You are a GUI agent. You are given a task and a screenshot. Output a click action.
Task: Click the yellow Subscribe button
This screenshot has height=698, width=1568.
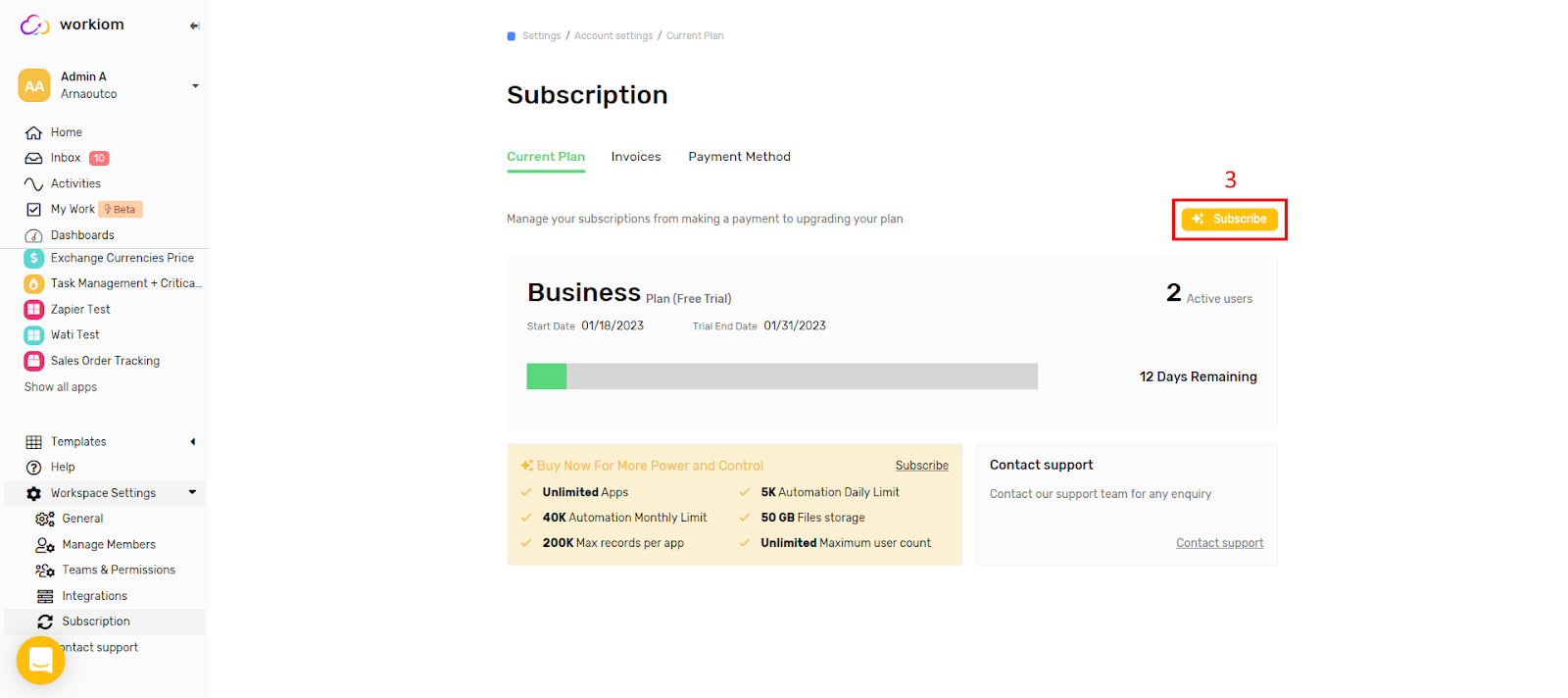1229,219
